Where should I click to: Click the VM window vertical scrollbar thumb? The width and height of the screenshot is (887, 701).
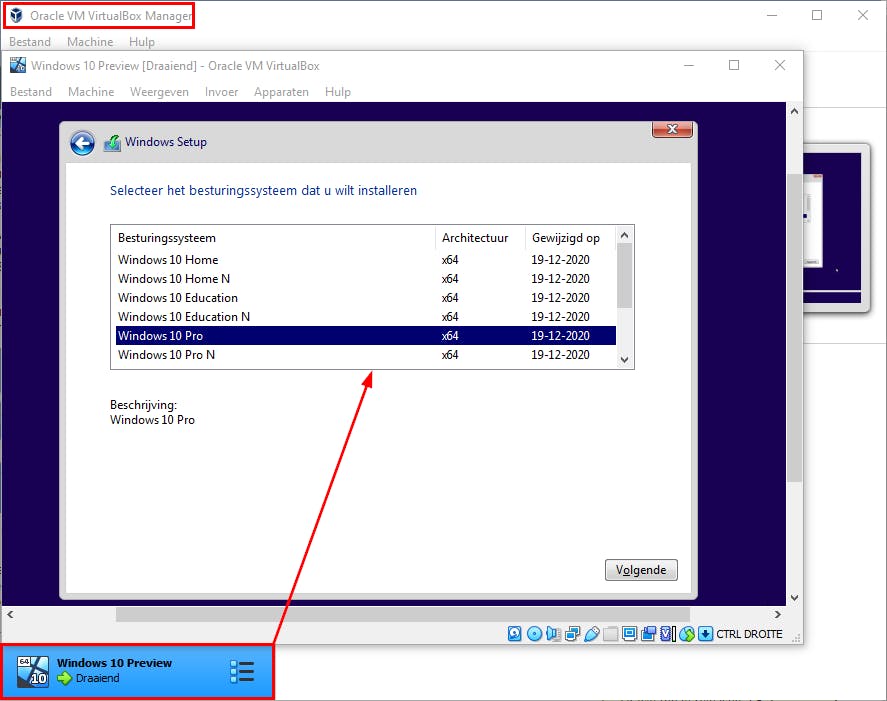794,328
